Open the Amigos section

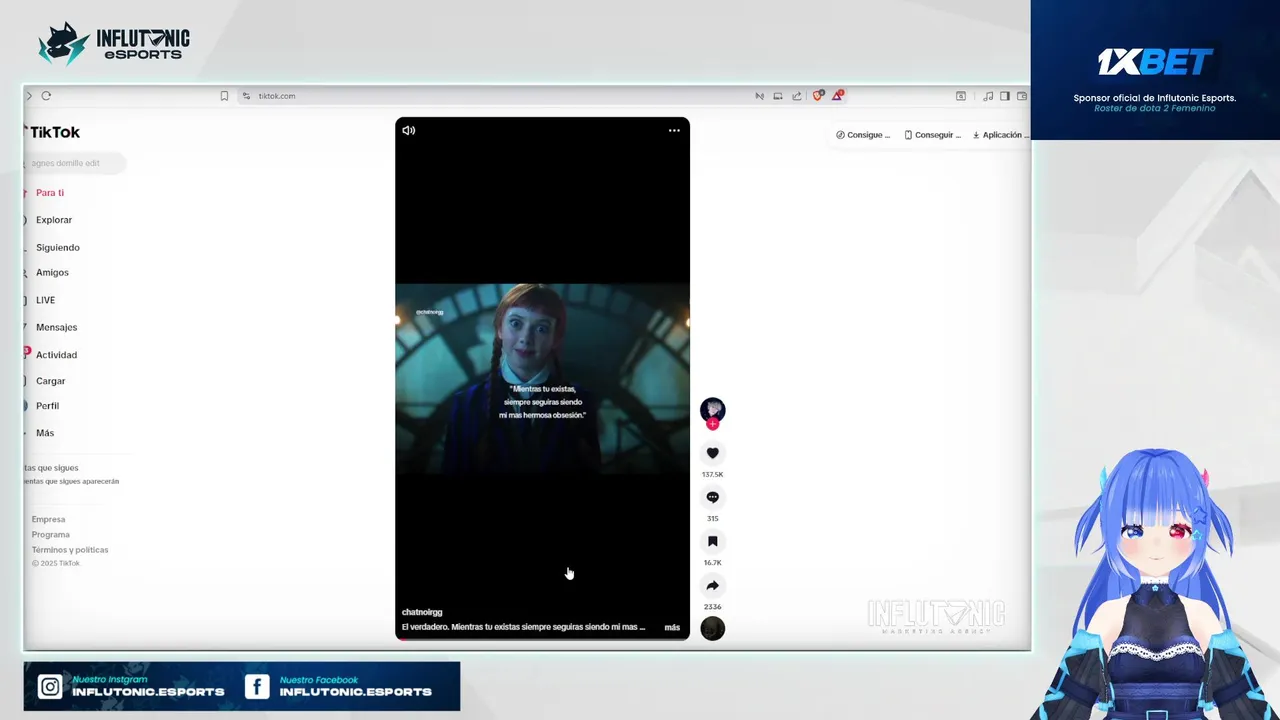(52, 272)
